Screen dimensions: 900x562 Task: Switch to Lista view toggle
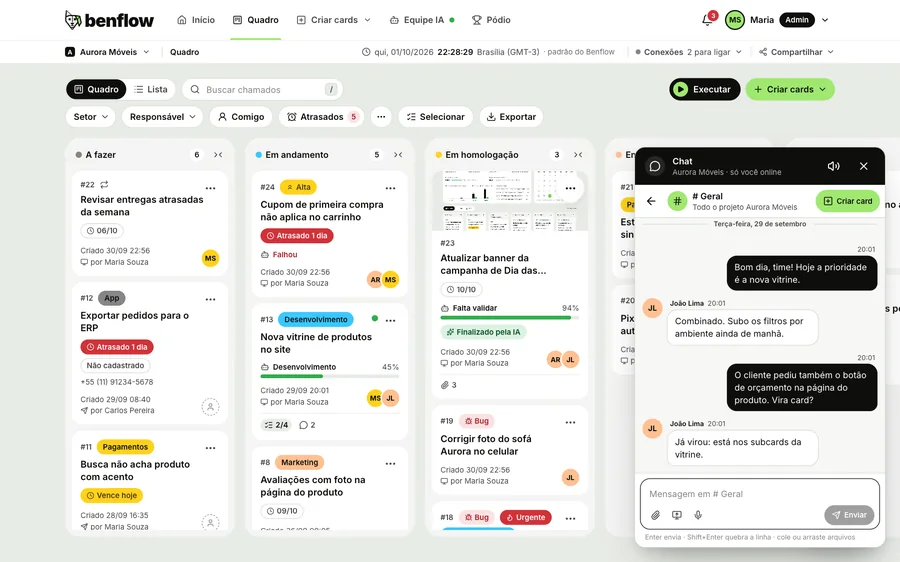coord(151,89)
